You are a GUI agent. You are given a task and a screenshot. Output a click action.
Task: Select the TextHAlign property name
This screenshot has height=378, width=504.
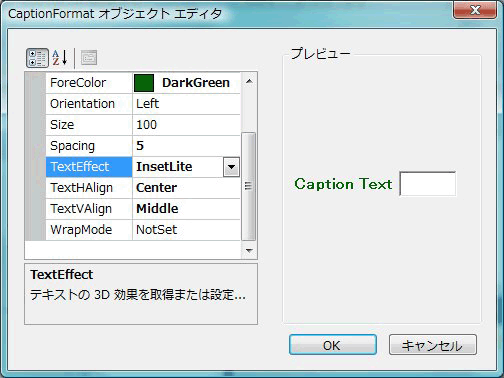(82, 188)
